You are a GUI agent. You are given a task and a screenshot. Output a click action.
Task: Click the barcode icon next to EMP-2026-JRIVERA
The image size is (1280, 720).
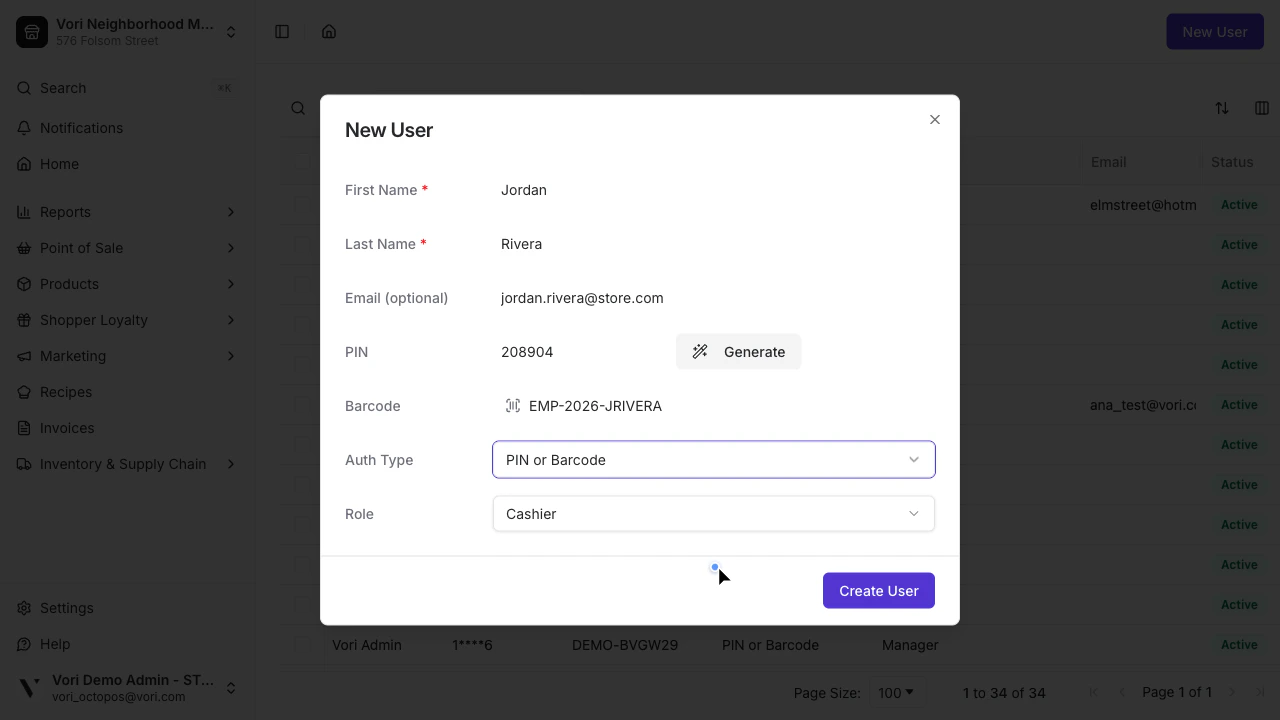click(x=512, y=406)
